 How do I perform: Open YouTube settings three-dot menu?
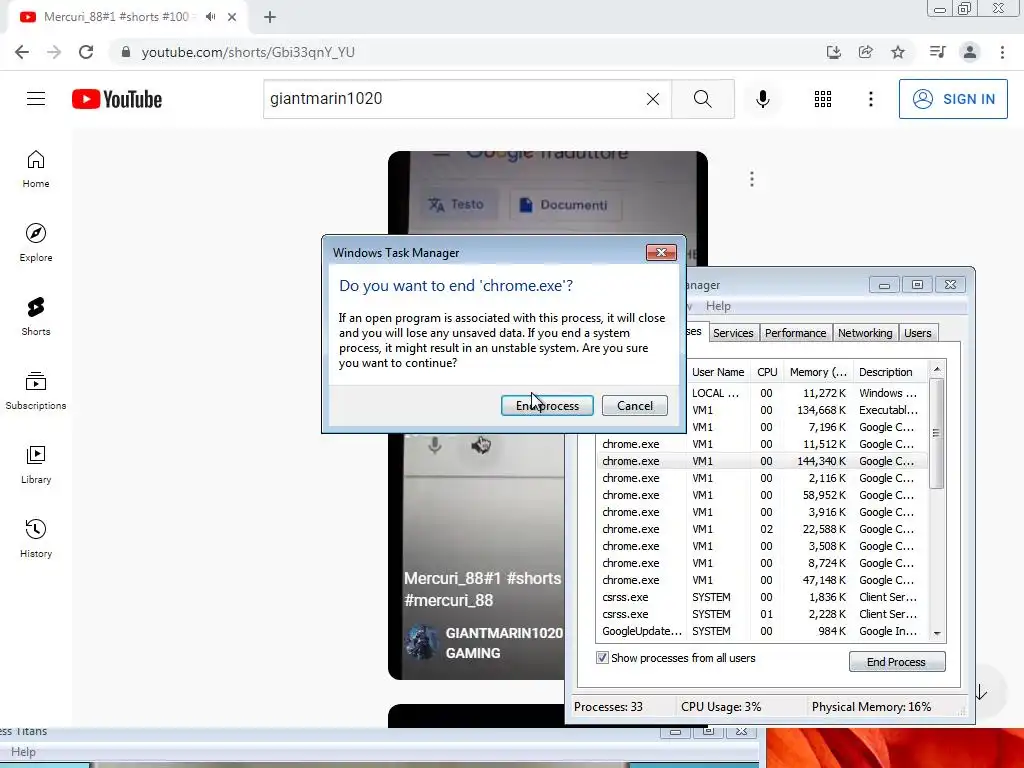pyautogui.click(x=871, y=99)
